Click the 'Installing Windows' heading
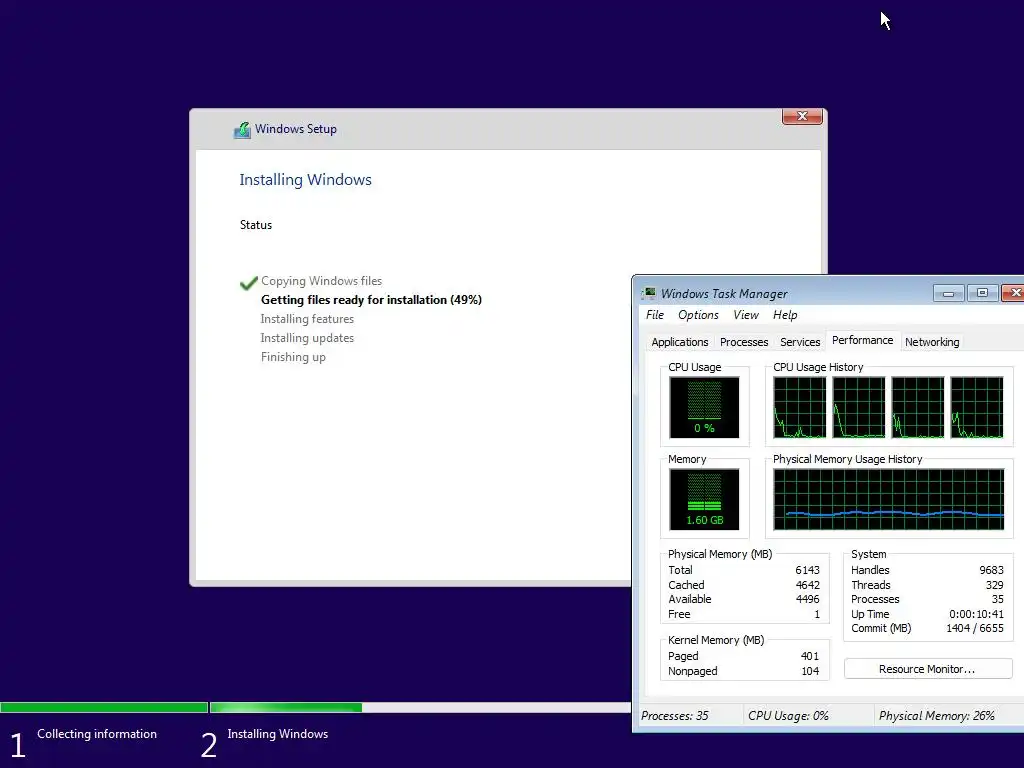1024x768 pixels. tap(305, 180)
